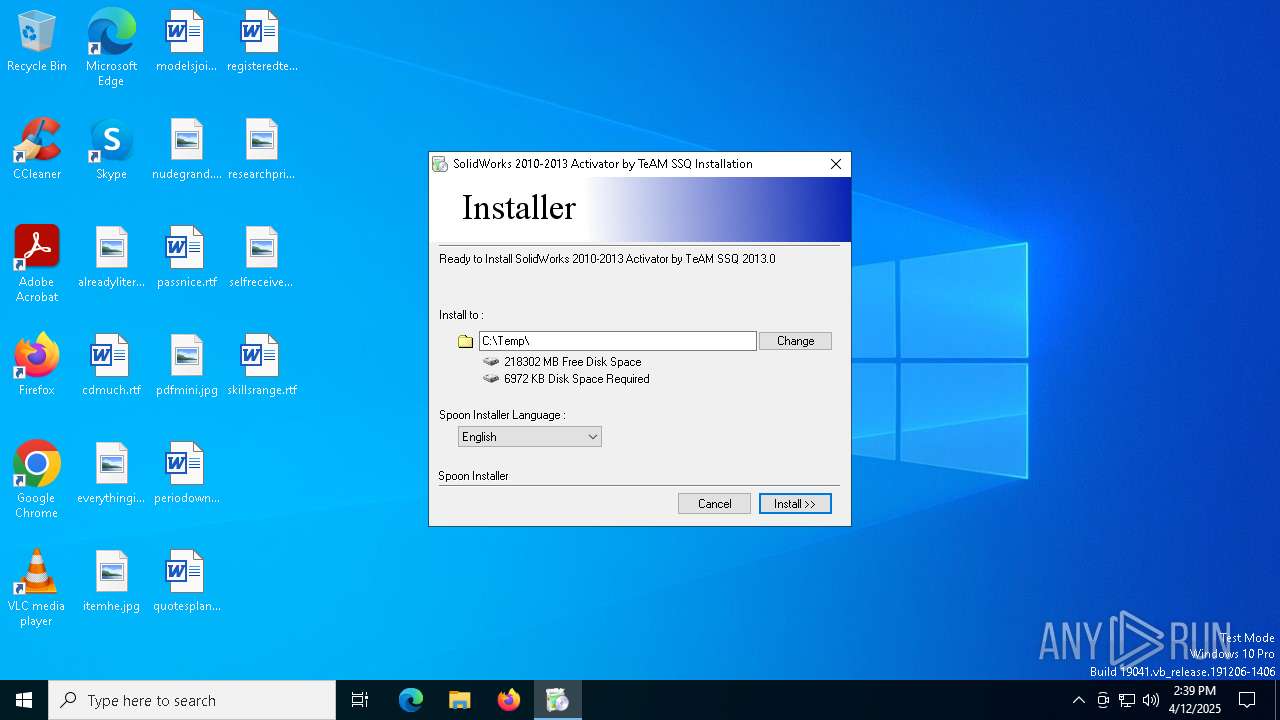The height and width of the screenshot is (720, 1280).
Task: Select the selfreceive... image file
Action: tap(262, 257)
